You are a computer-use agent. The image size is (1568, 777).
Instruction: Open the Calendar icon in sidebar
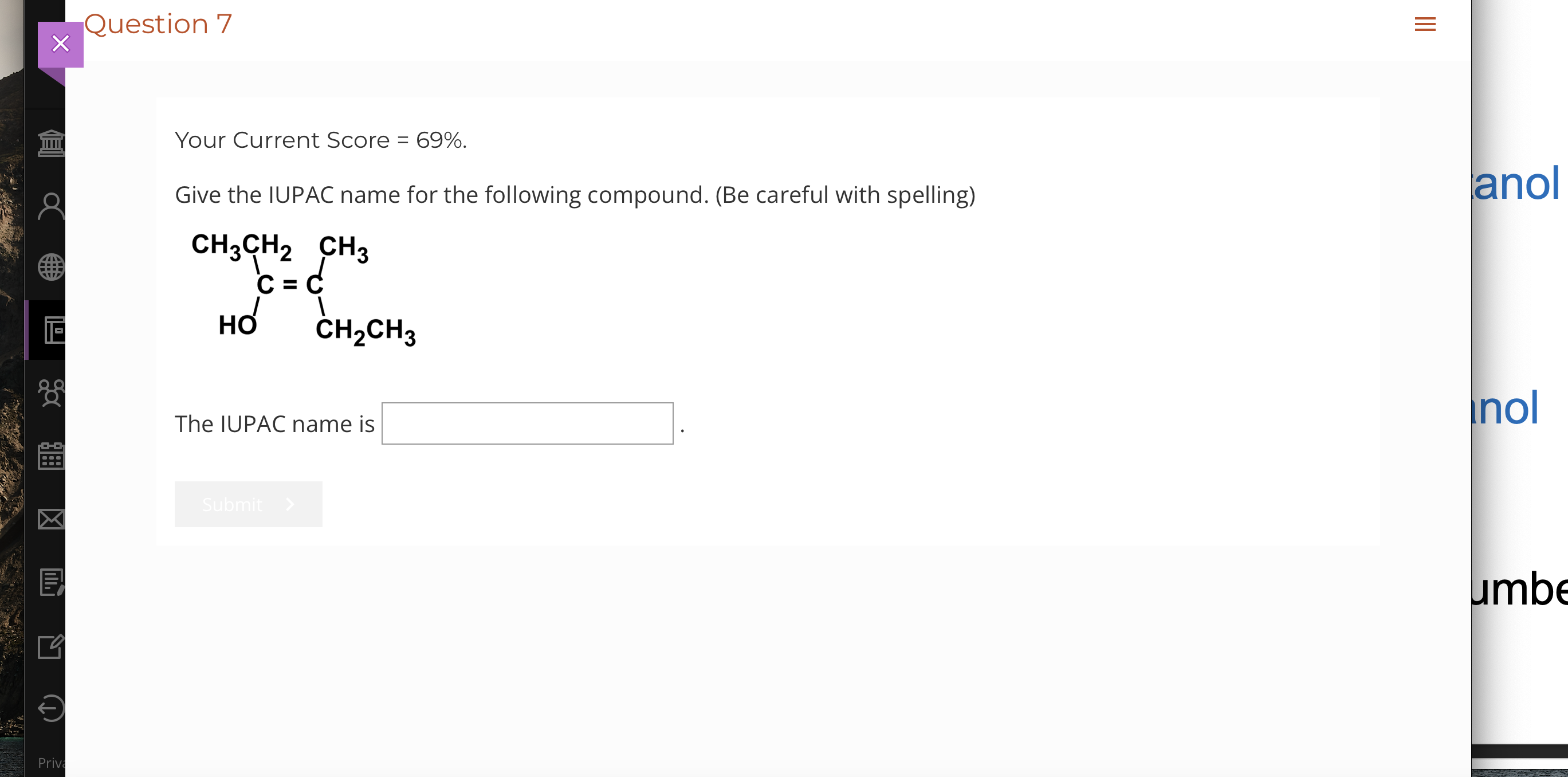pyautogui.click(x=51, y=456)
